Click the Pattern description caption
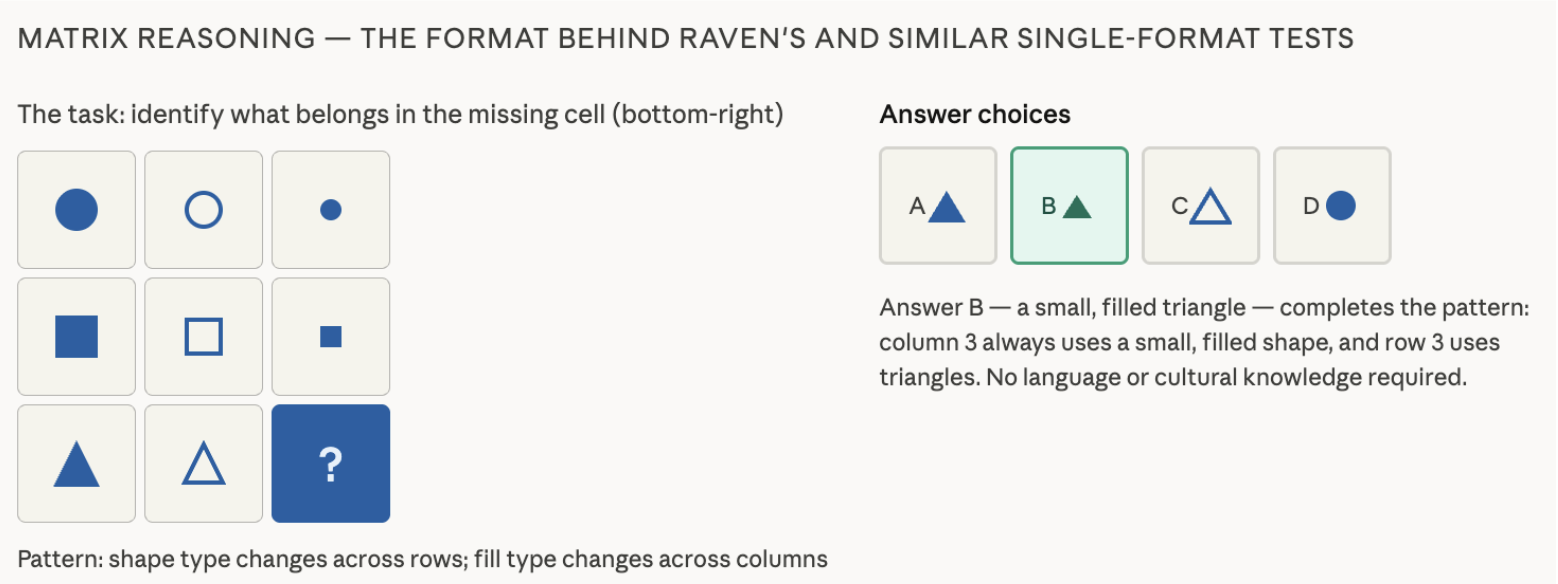The height and width of the screenshot is (584, 1558). coord(423,558)
